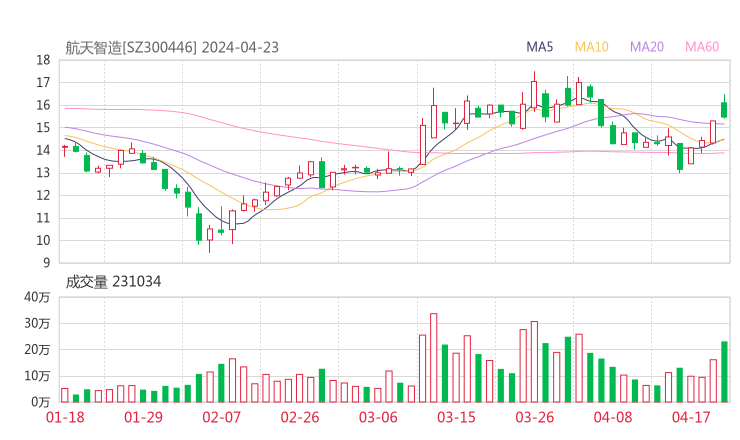
Task: Click the 01-18 date axis label
Action: (x=65, y=417)
